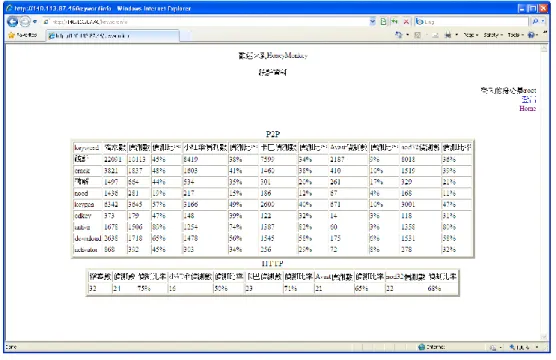Click the '10113' table cell

point(138,160)
